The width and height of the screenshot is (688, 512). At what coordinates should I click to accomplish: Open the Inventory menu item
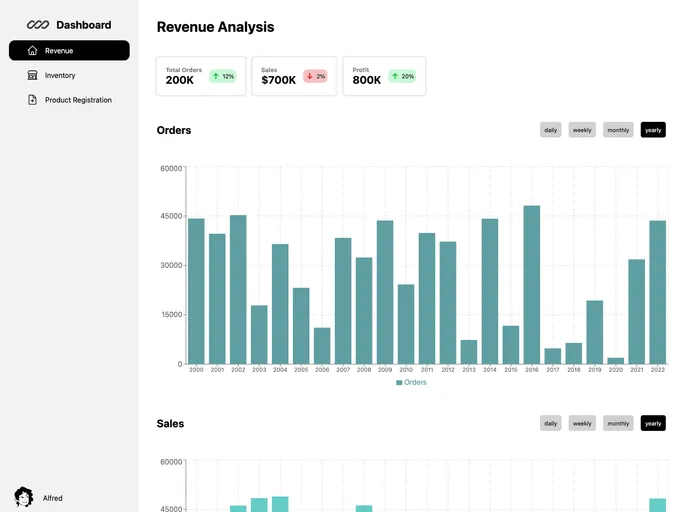point(60,75)
